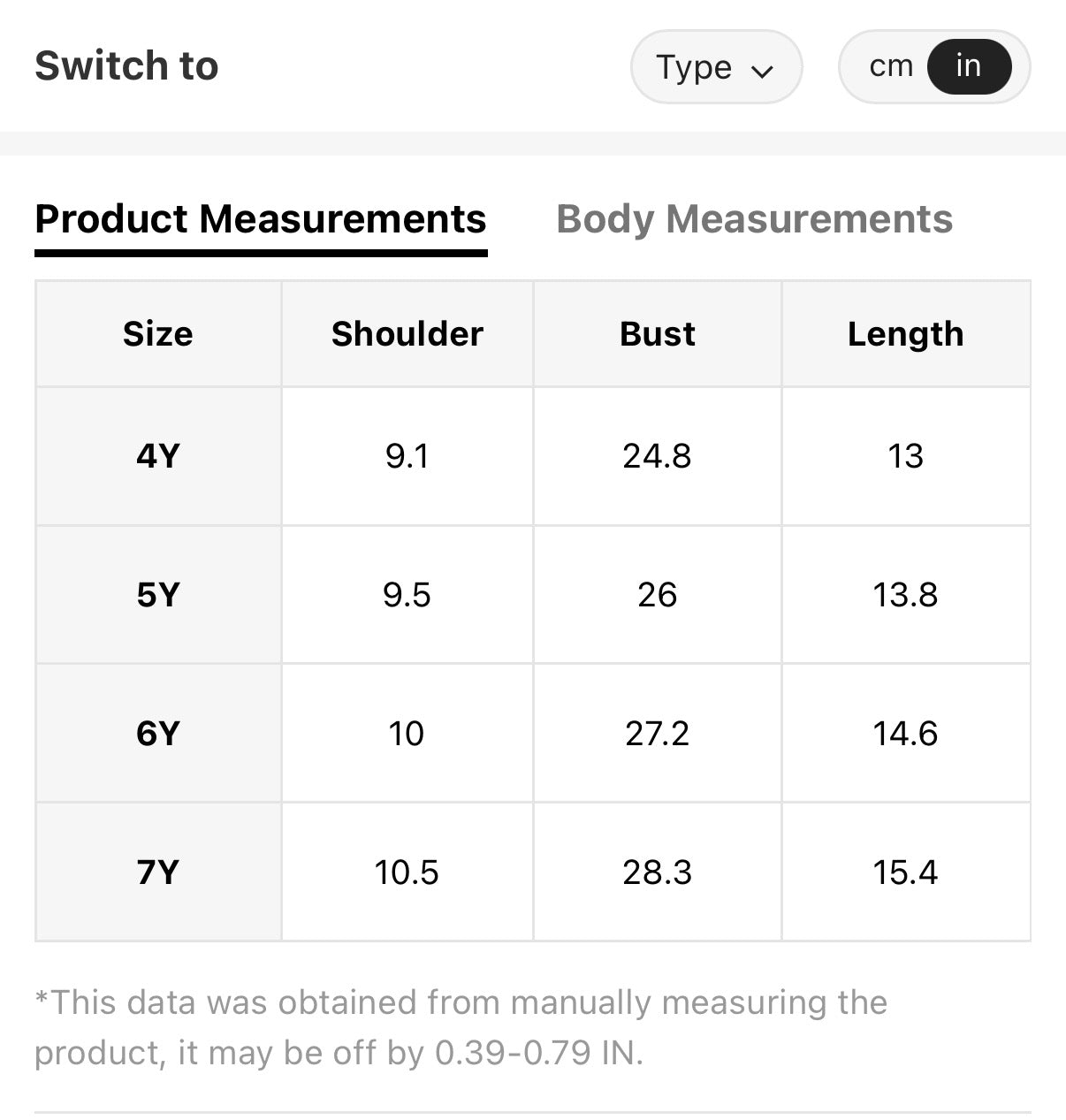Click the Length column header
Viewport: 1066px width, 1120px height.
pos(905,334)
